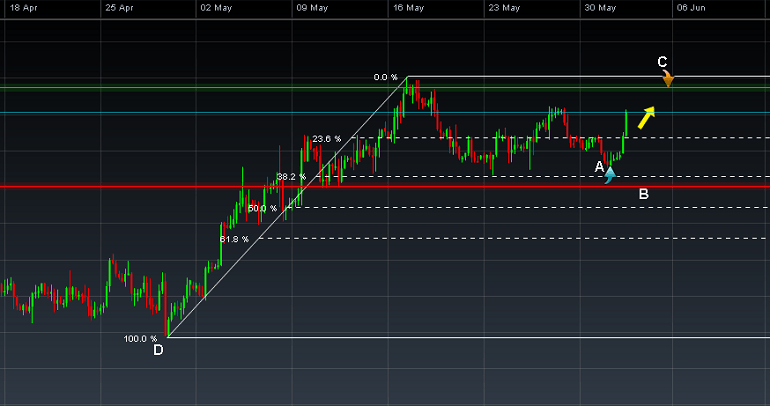Image resolution: width=770 pixels, height=406 pixels.
Task: Click the "23.6 %" Fibonacci label
Action: tap(327, 139)
